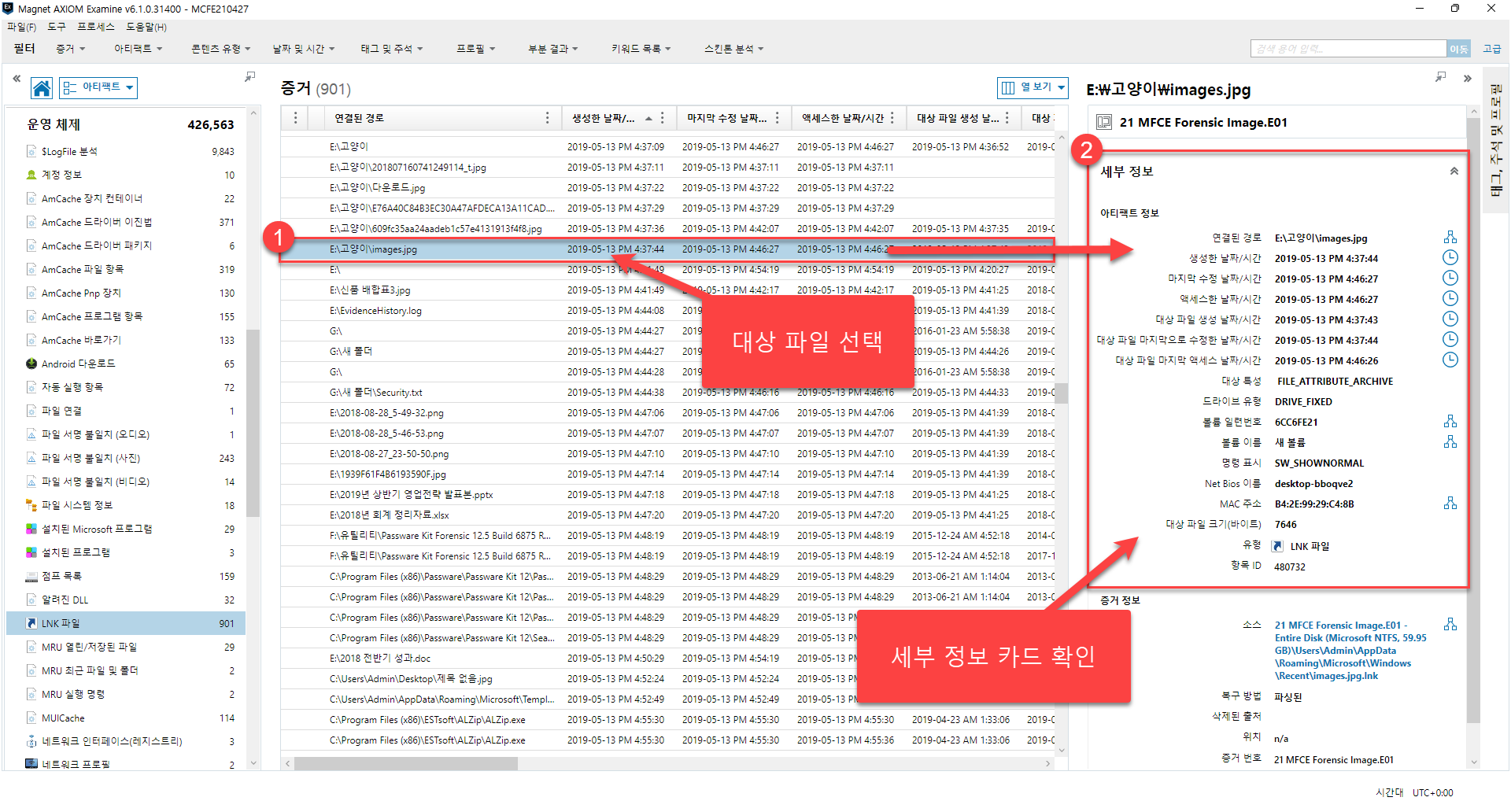1511x812 pixels.
Task: Open the 프로세스 menu
Action: (96, 27)
